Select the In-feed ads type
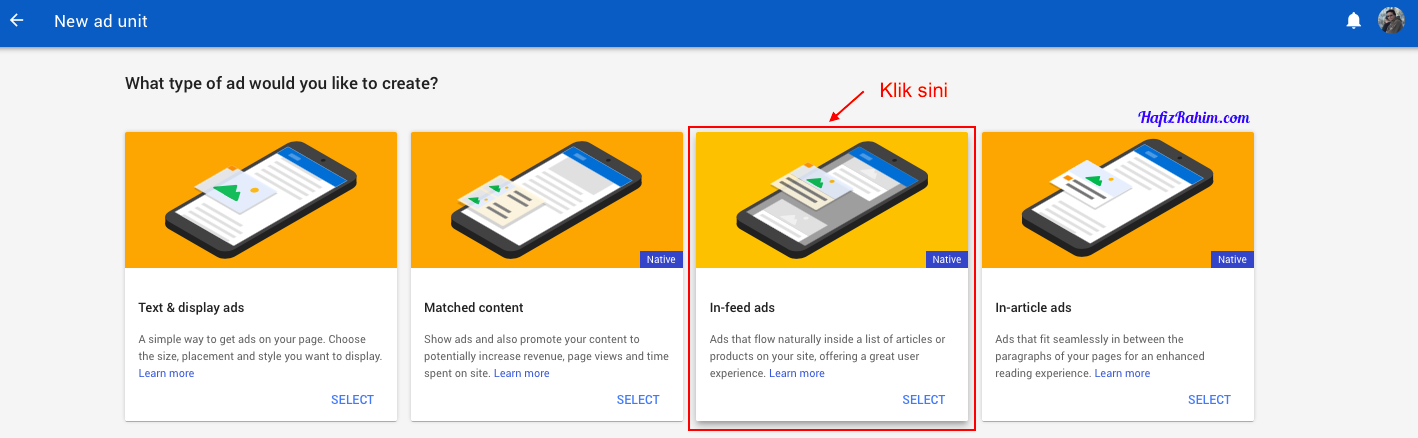The height and width of the screenshot is (438, 1418). pyautogui.click(x=923, y=400)
